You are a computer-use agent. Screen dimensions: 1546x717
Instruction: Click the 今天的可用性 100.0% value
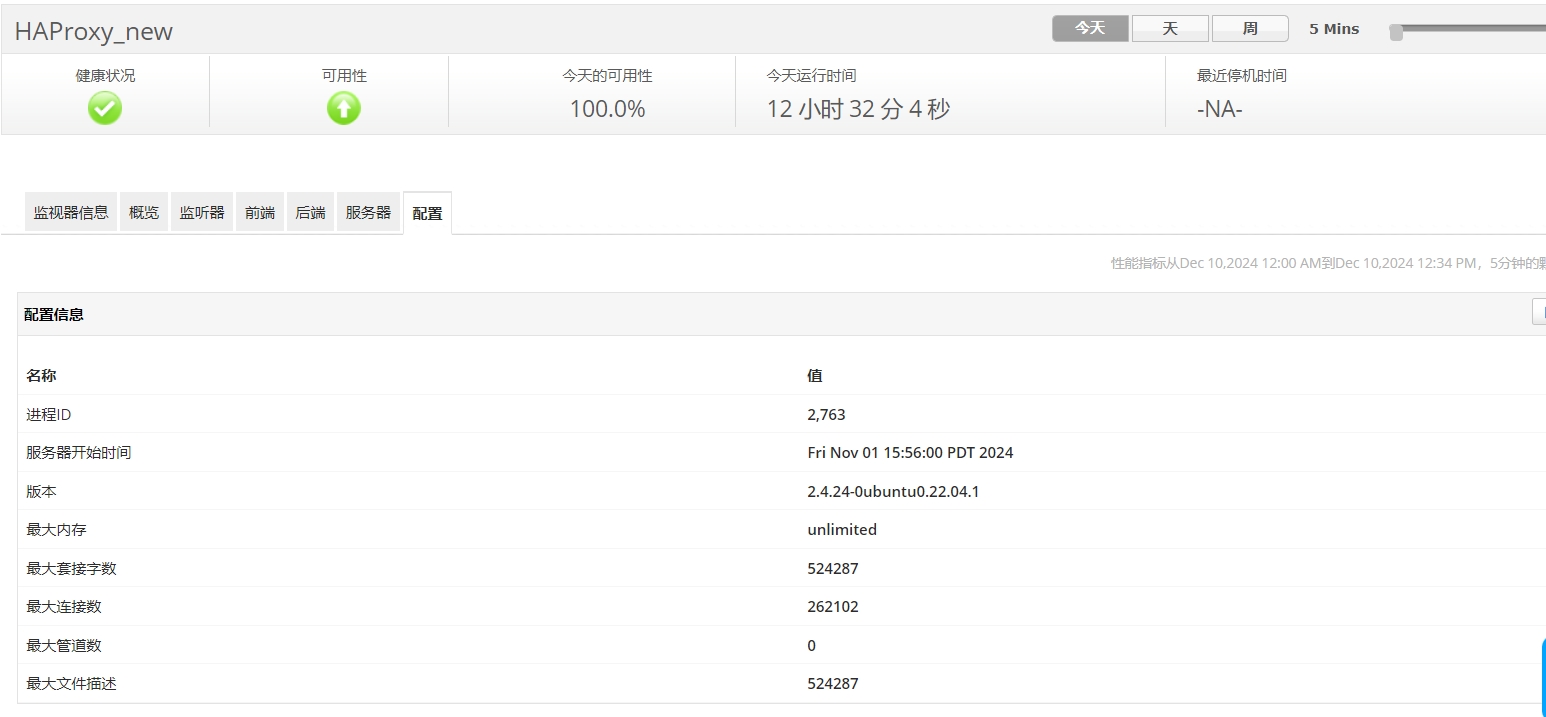[607, 109]
